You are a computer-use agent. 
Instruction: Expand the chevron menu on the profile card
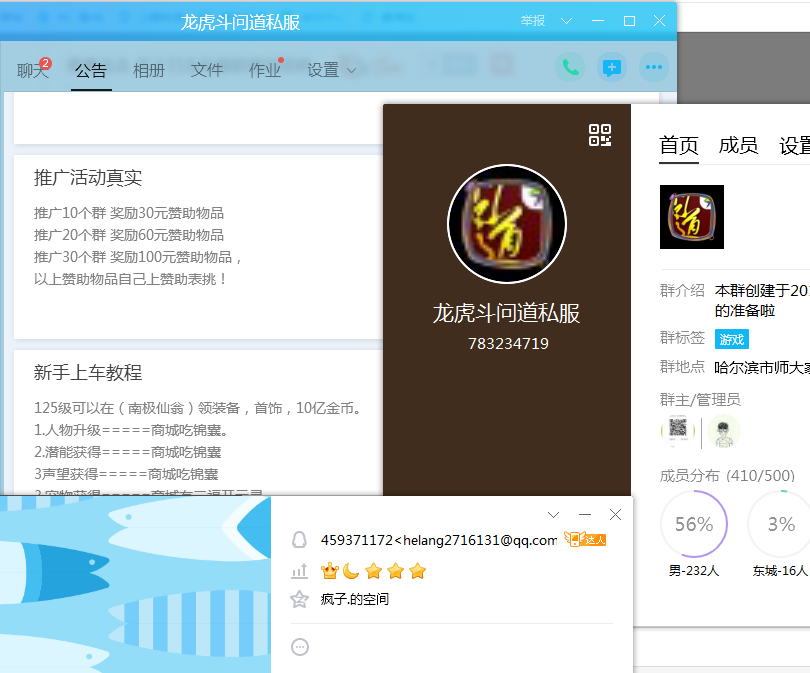pos(554,515)
